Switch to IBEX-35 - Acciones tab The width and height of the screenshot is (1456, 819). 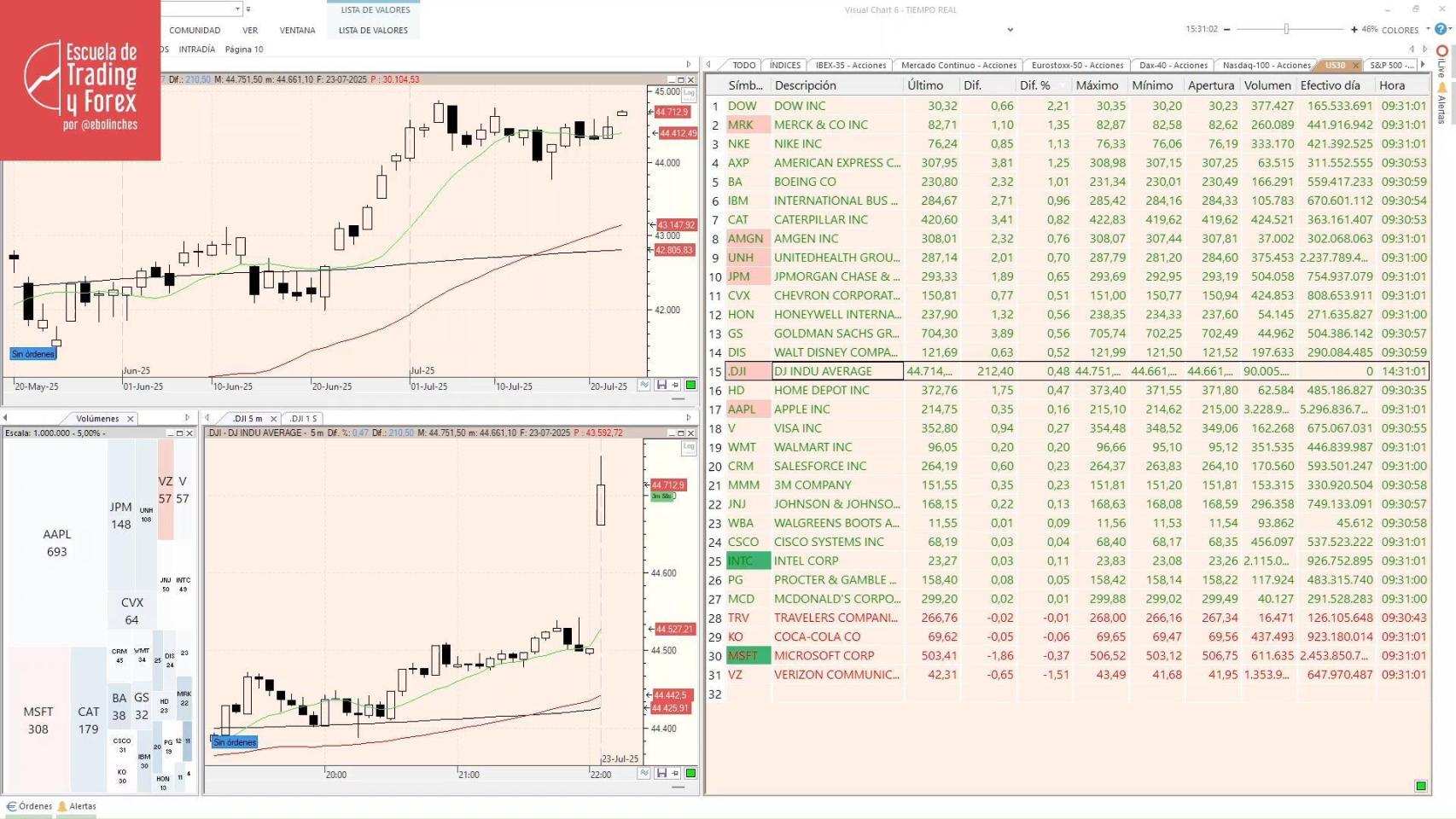[x=850, y=66]
